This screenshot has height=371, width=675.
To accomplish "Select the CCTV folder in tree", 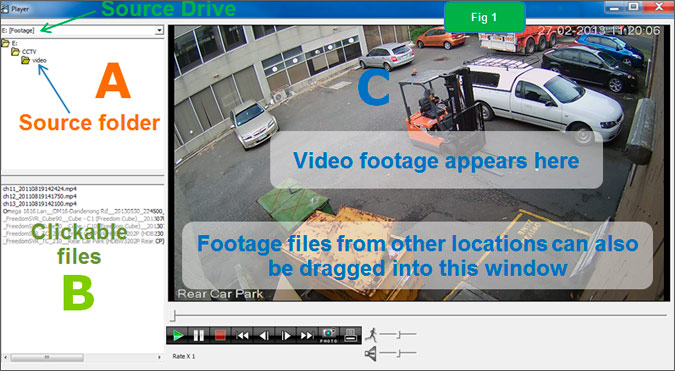I will coord(24,52).
